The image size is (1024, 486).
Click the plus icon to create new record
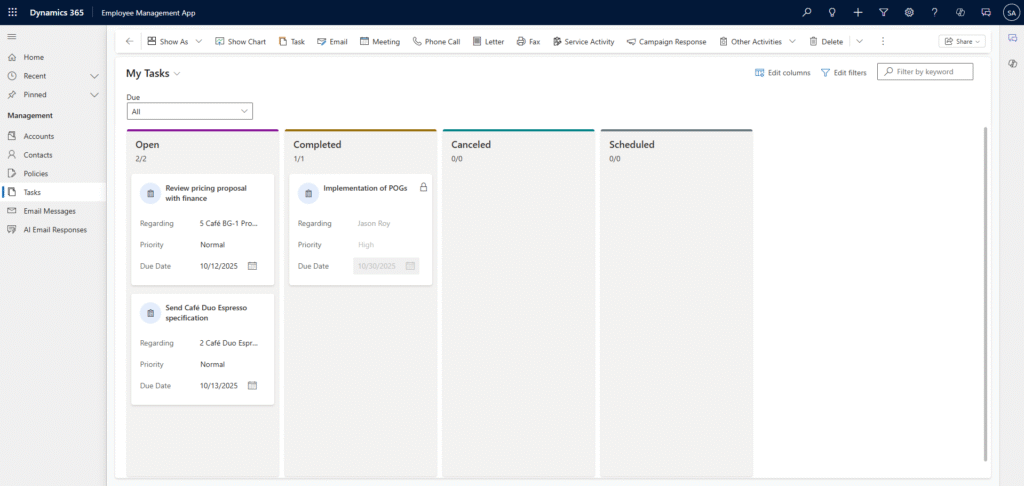[x=858, y=12]
